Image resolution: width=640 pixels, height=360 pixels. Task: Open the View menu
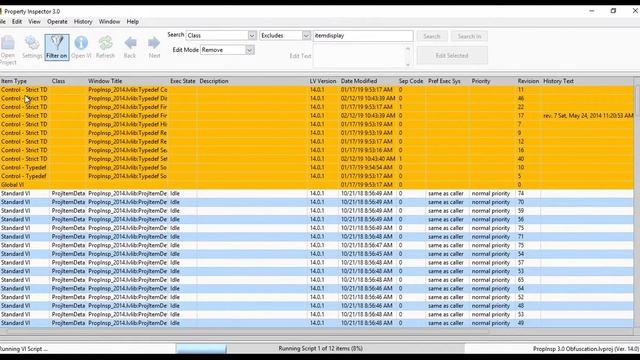[34, 22]
